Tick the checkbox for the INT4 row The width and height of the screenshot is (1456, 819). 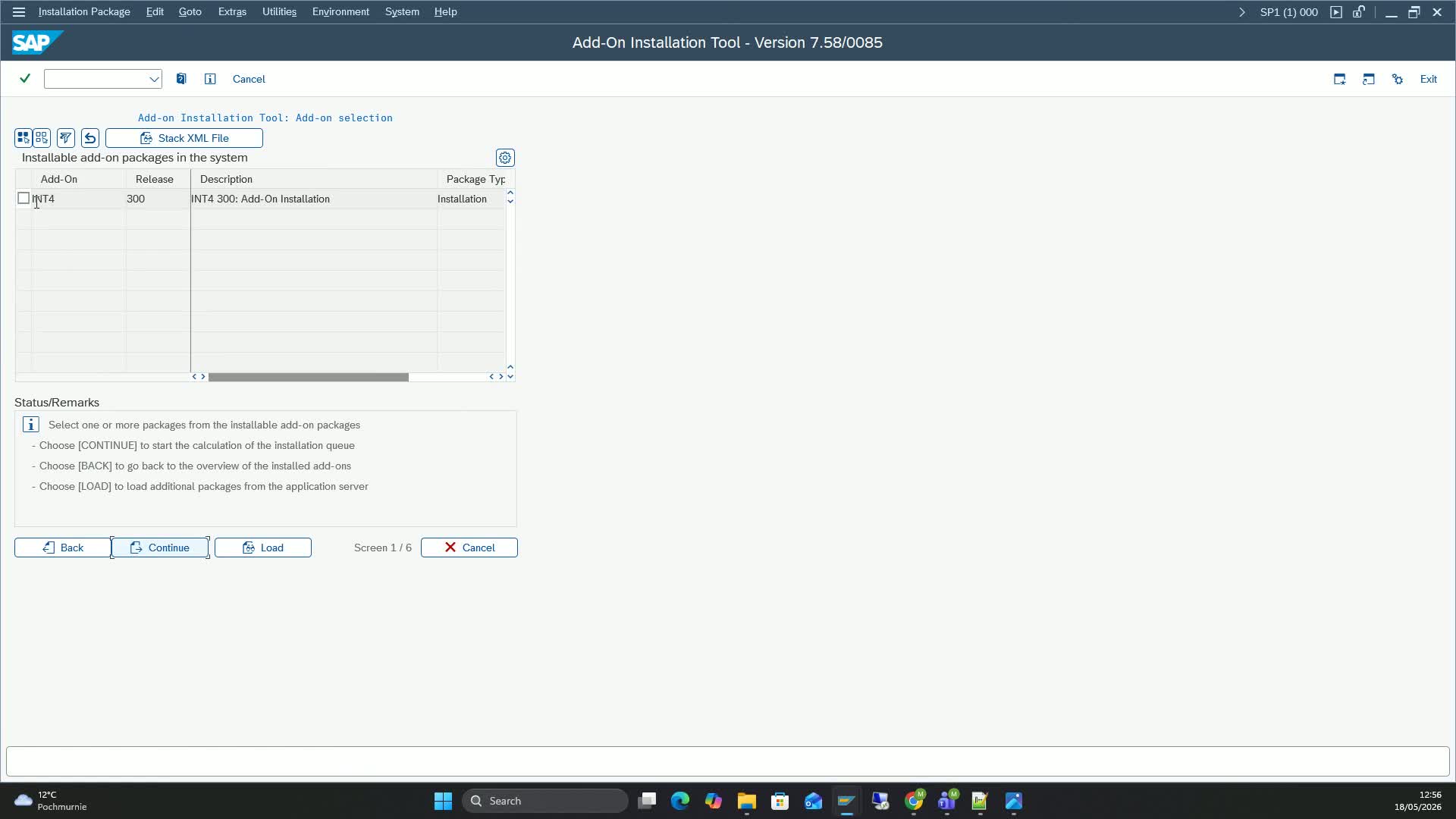pos(24,199)
